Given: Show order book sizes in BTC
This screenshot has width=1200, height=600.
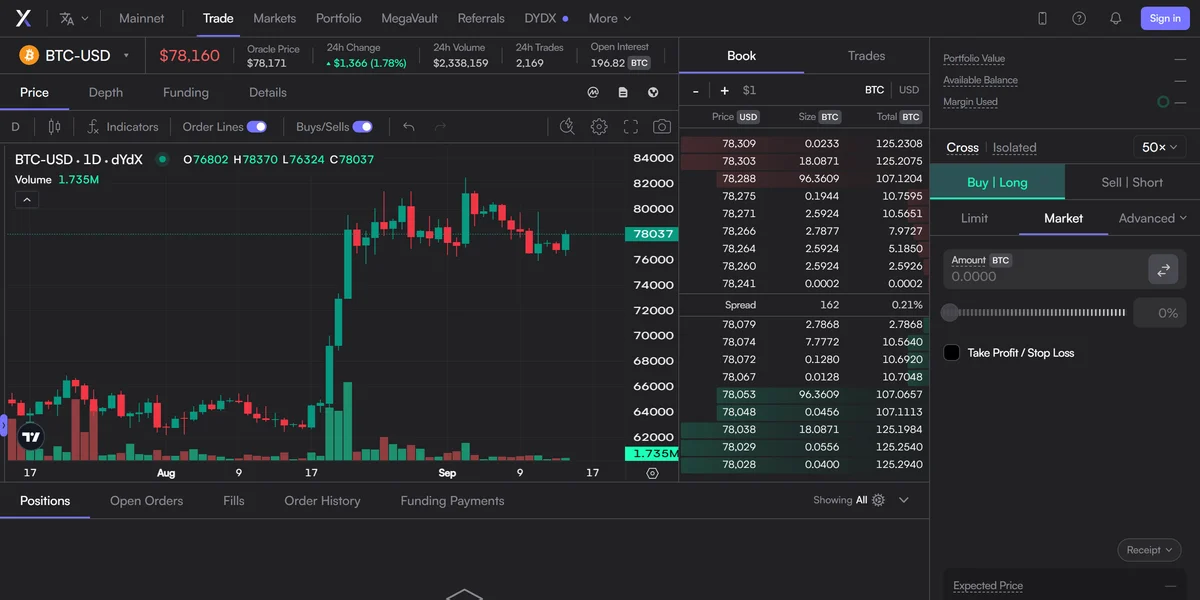Looking at the screenshot, I should [x=874, y=90].
